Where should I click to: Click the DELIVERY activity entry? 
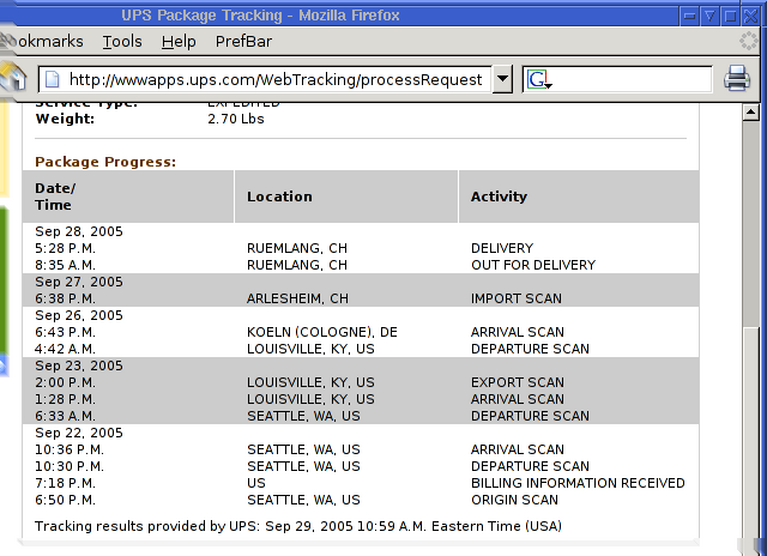coord(502,248)
